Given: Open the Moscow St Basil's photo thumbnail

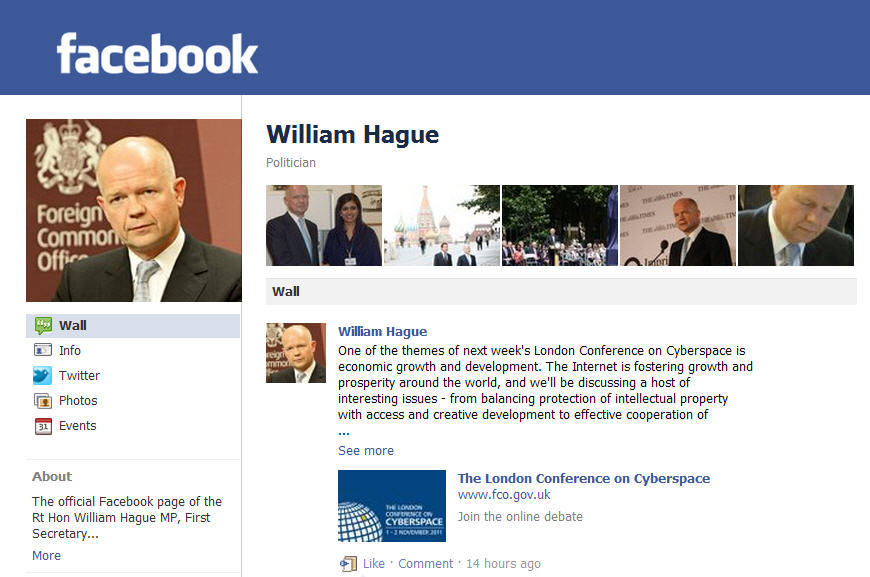Looking at the screenshot, I should coord(442,225).
